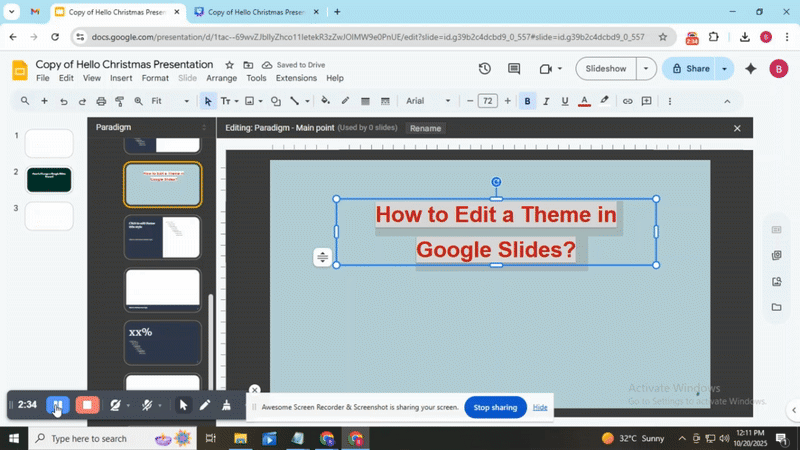Toggle bold formatting

[x=528, y=101]
